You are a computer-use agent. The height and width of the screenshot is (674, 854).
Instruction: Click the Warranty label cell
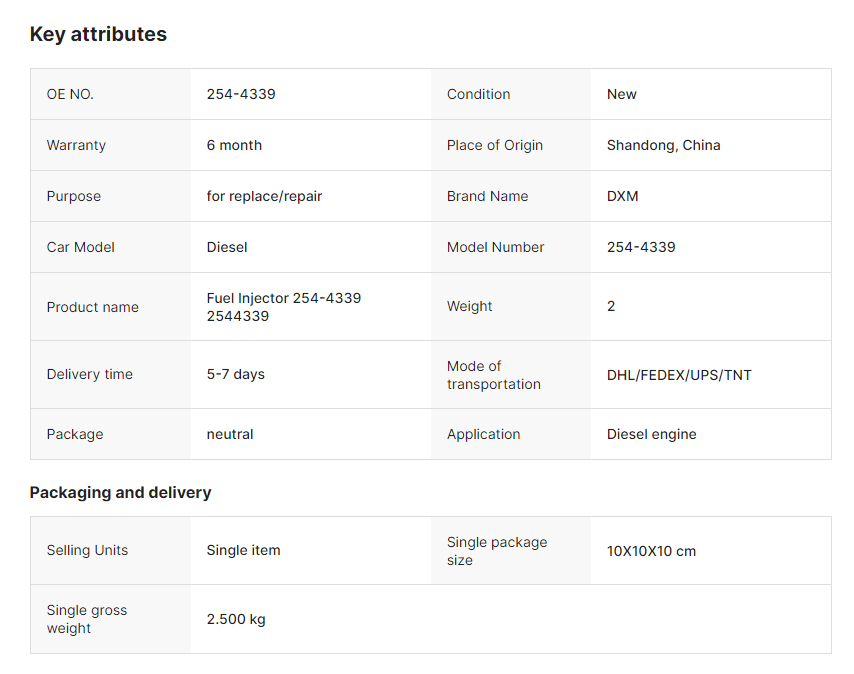click(x=111, y=145)
